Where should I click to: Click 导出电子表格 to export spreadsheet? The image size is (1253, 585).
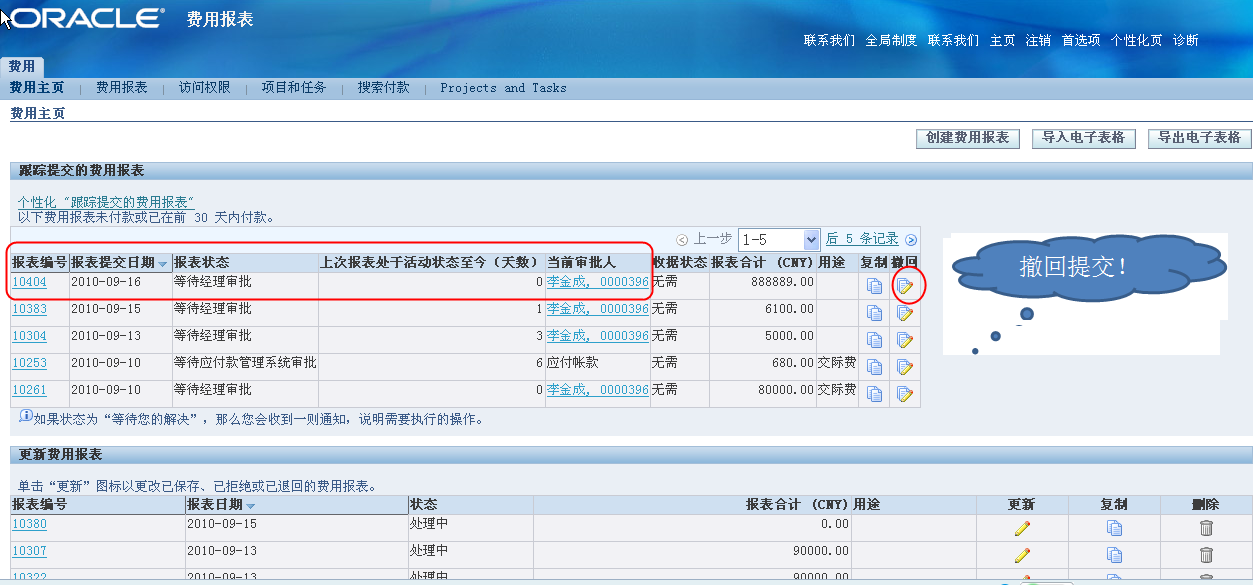[1199, 138]
